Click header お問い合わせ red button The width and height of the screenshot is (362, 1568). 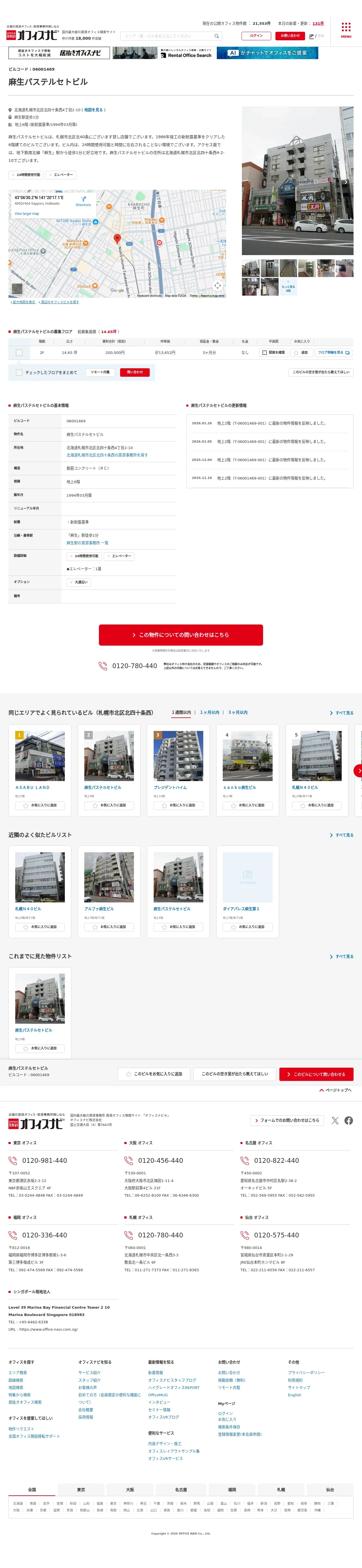[290, 36]
